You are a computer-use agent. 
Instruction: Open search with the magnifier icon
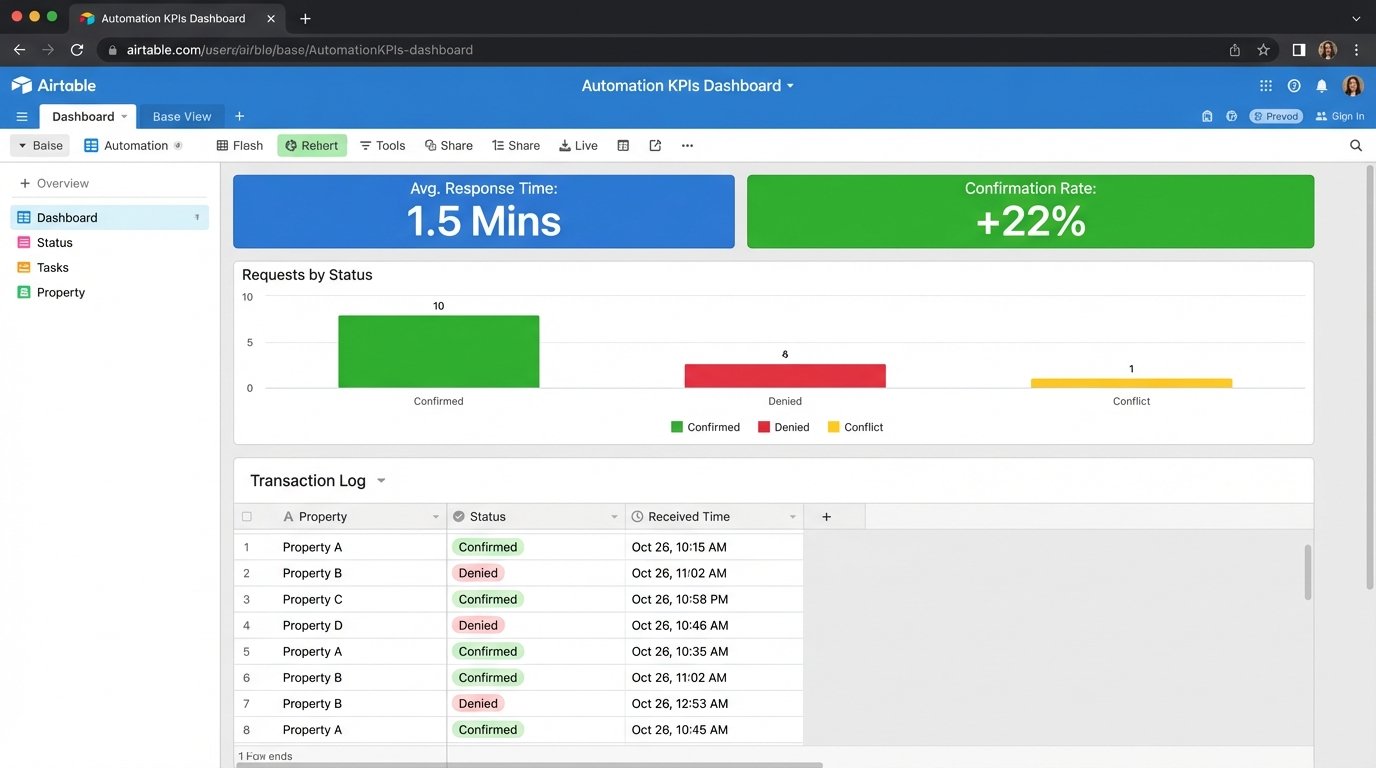coord(1356,145)
